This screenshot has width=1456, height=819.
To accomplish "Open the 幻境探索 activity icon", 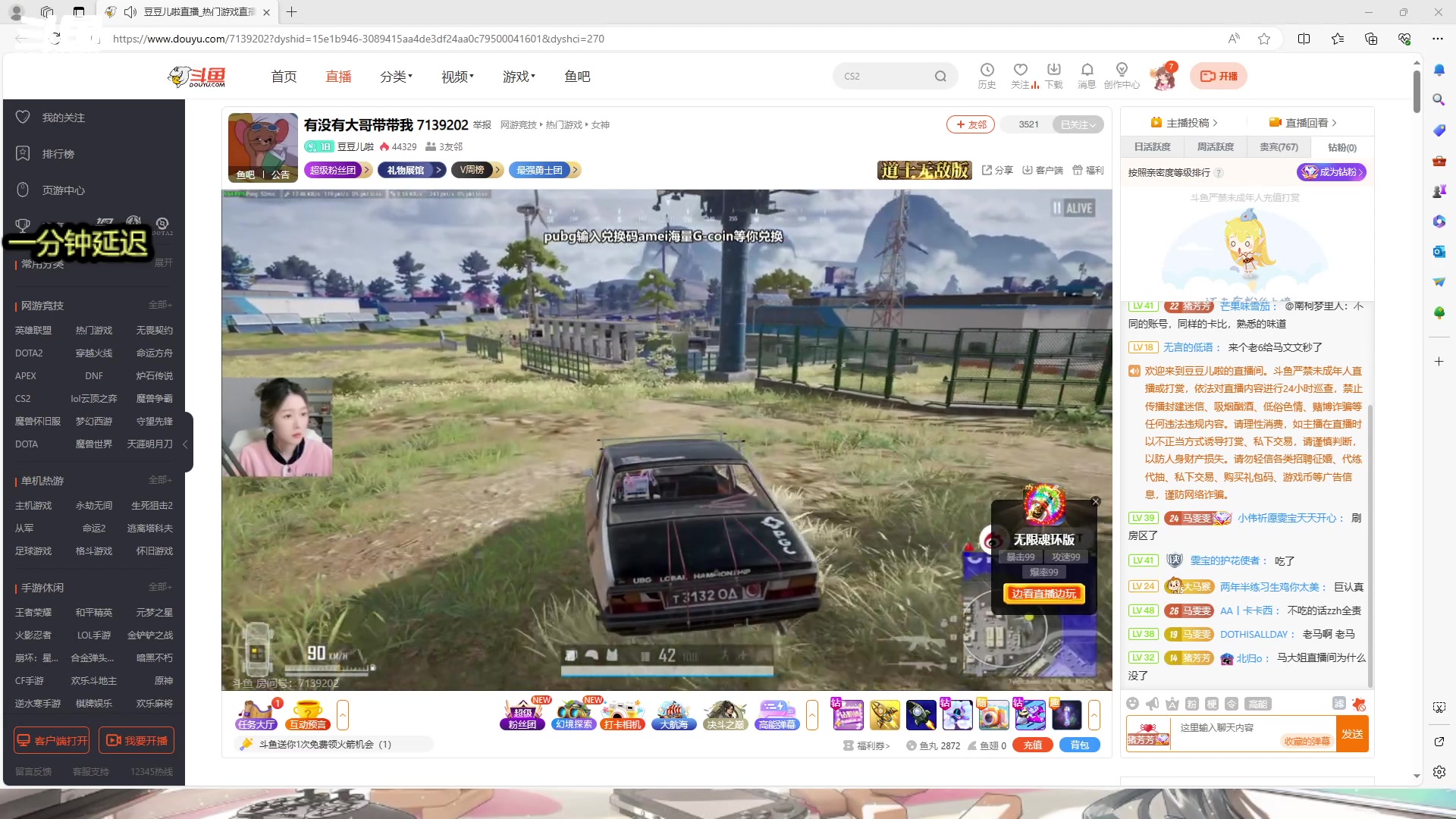I will [x=574, y=714].
